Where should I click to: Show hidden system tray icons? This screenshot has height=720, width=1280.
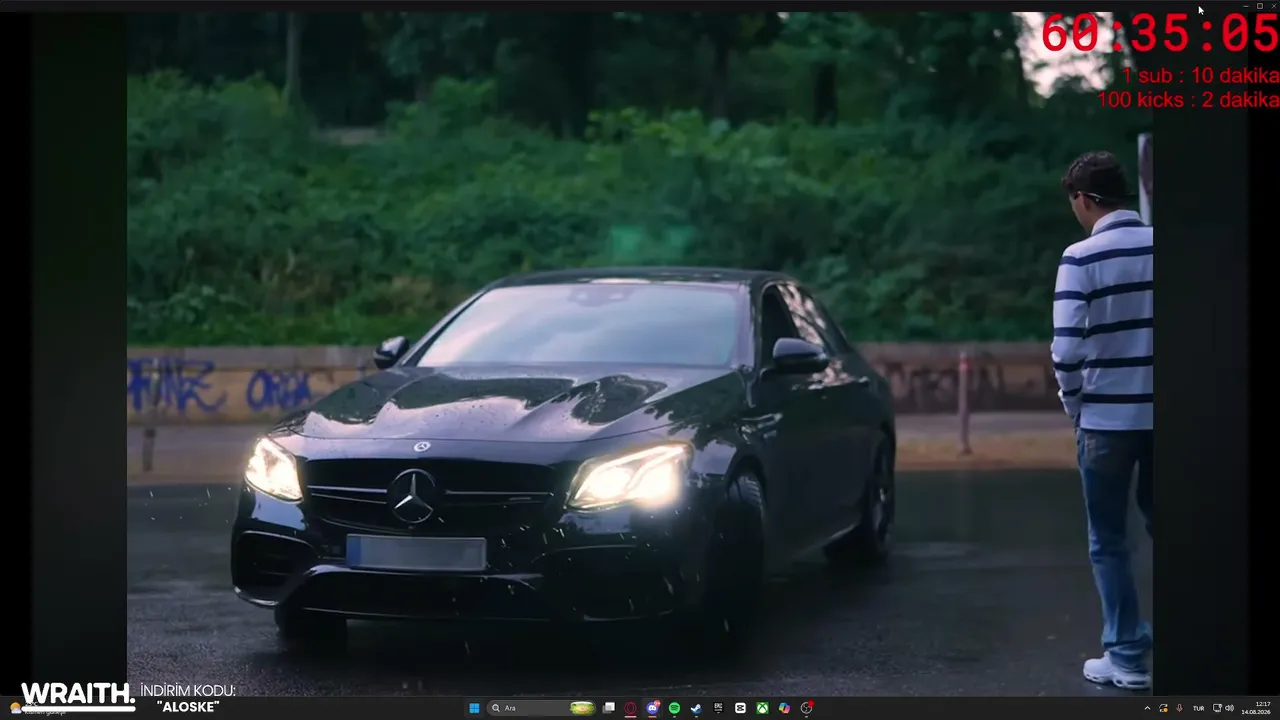coord(1147,708)
